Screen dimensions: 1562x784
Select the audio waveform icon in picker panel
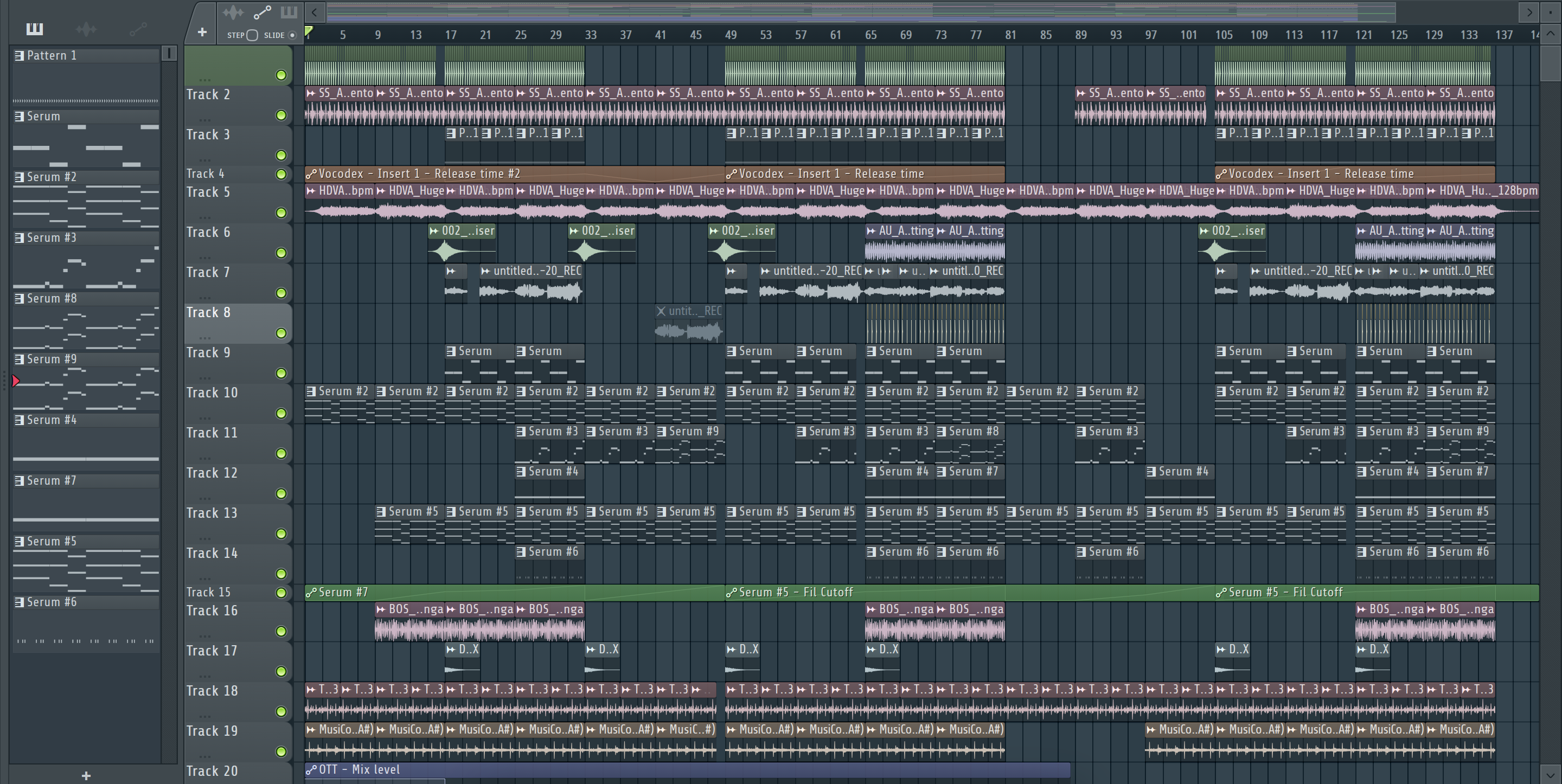[86, 29]
